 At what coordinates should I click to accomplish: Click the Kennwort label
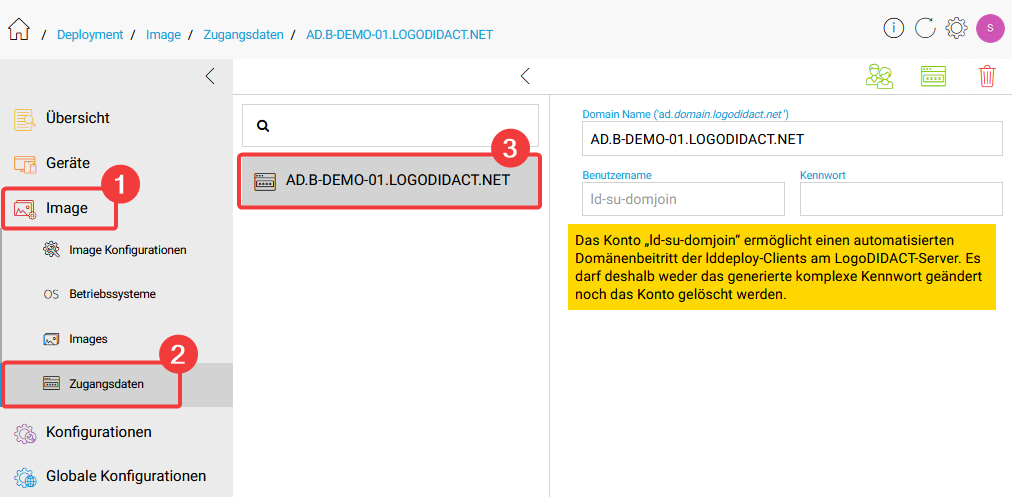[822, 175]
